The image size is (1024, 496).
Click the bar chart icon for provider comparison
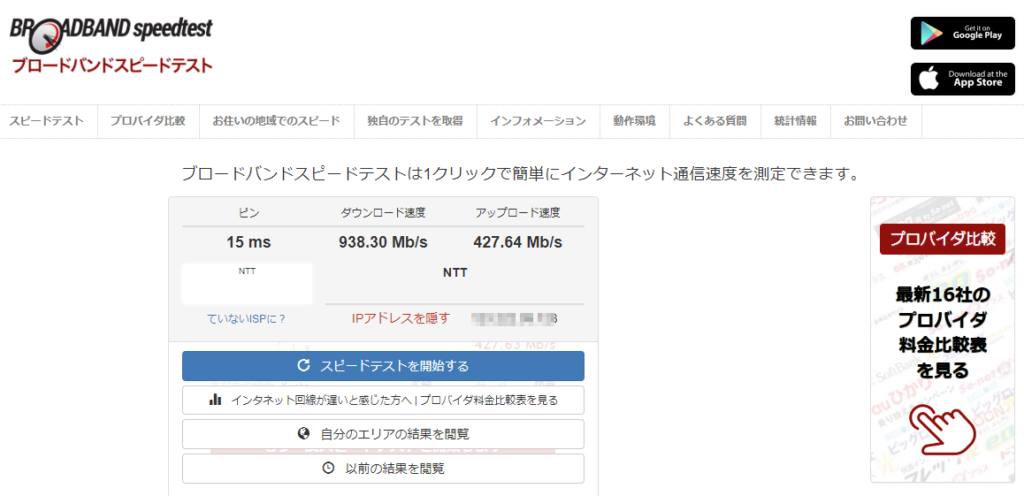click(x=215, y=400)
